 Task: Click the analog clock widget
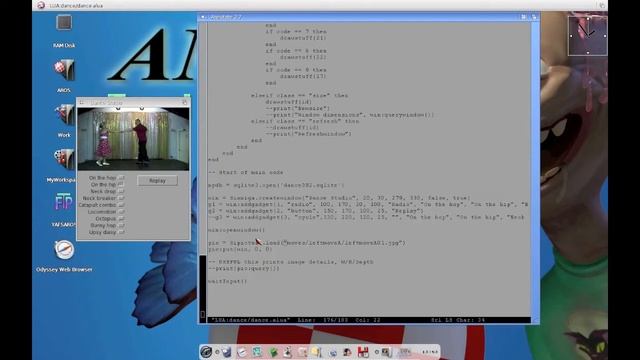tap(587, 35)
